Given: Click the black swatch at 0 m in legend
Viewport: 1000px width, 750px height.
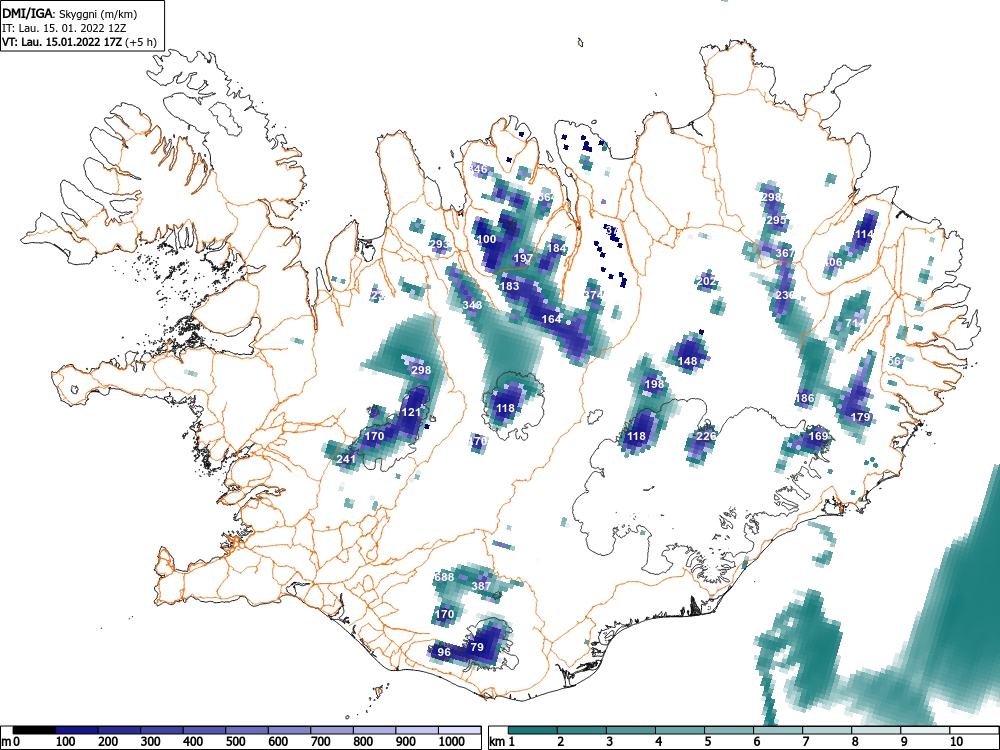Looking at the screenshot, I should click(x=34, y=730).
